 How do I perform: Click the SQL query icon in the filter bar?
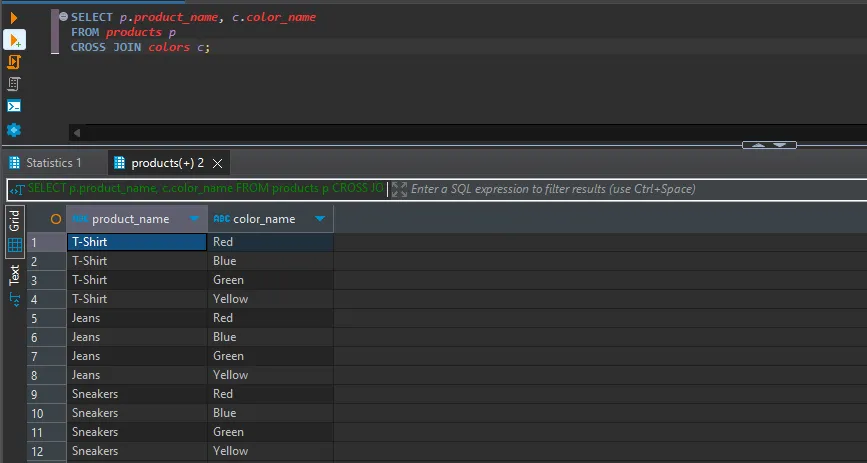[17, 190]
